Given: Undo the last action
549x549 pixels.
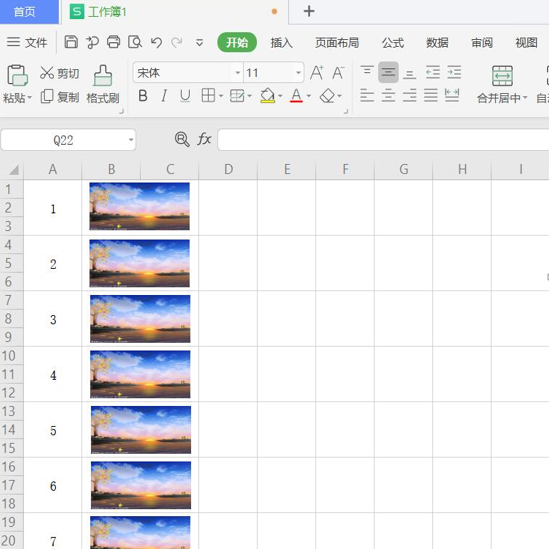Looking at the screenshot, I should 156,42.
